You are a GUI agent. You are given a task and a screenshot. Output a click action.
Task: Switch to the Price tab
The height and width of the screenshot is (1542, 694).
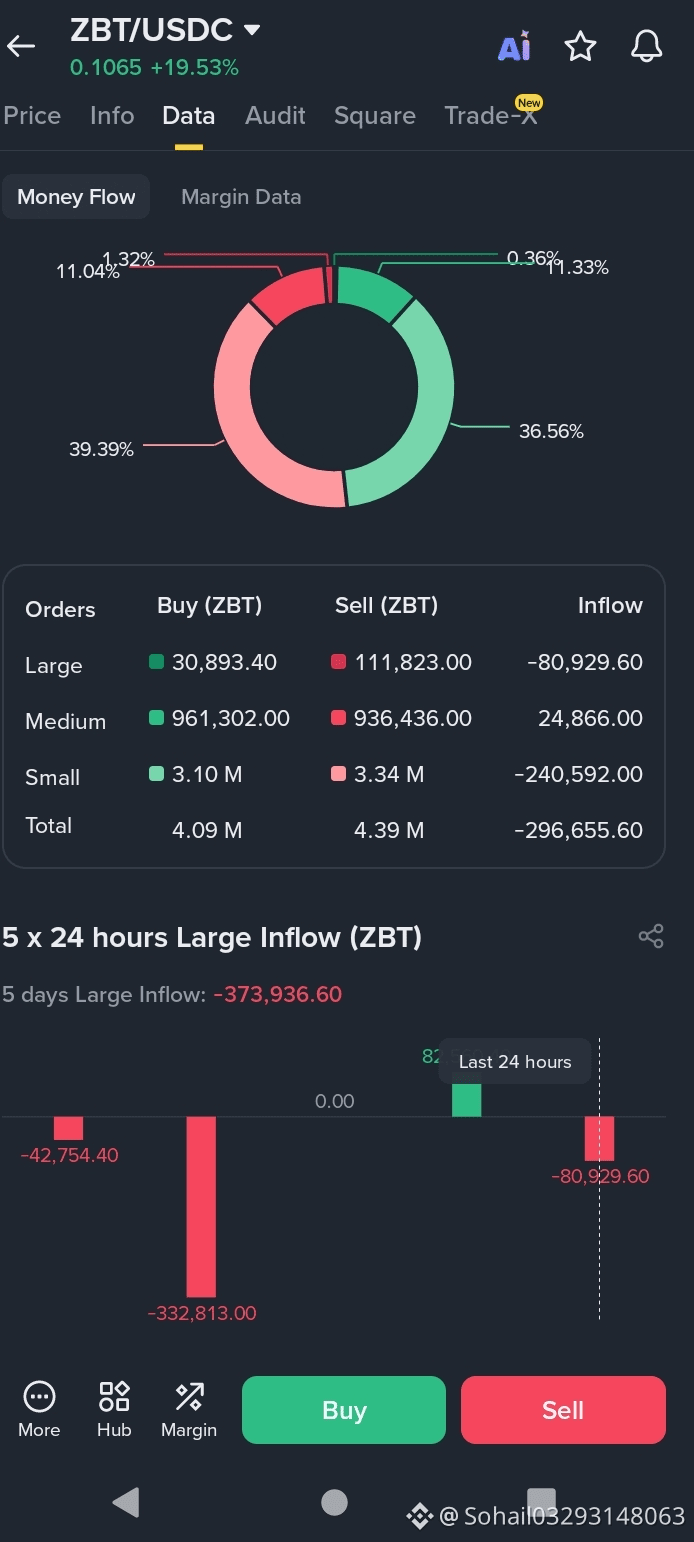pos(32,116)
